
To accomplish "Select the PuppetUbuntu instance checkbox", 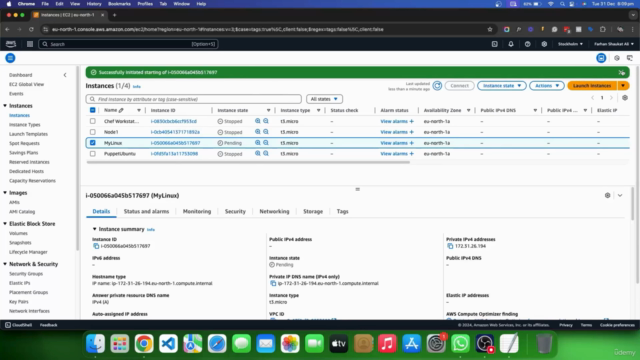I will coord(93,154).
